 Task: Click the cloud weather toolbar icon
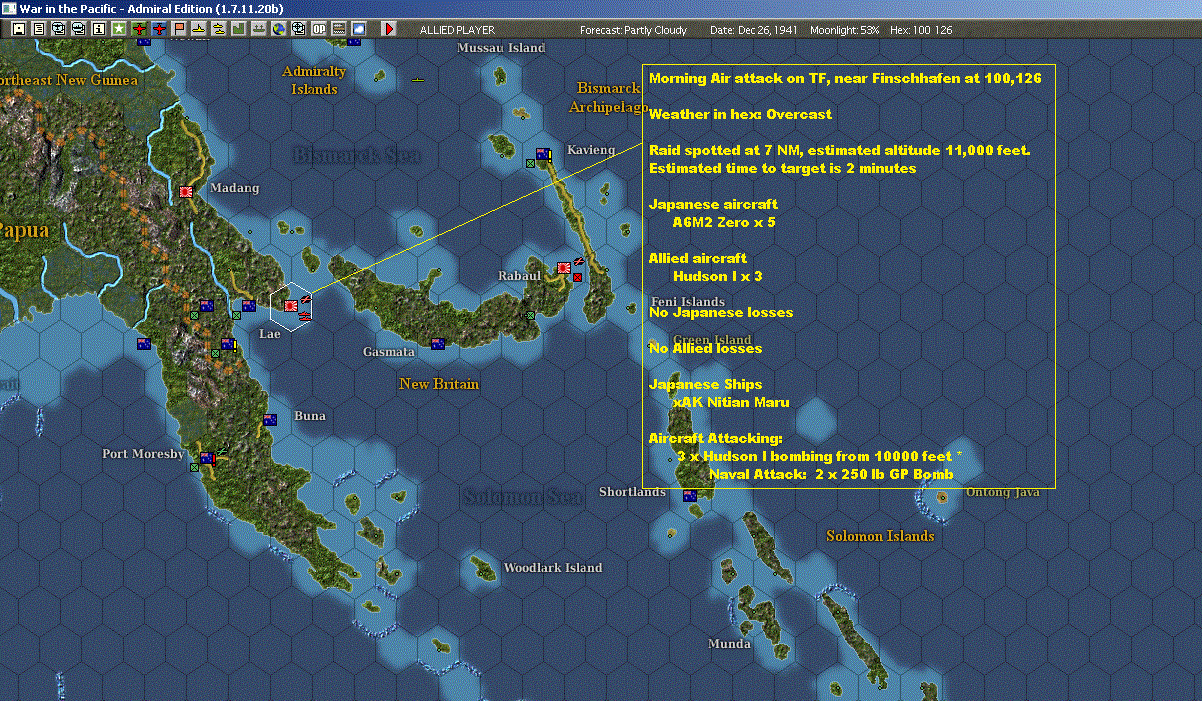[x=359, y=30]
